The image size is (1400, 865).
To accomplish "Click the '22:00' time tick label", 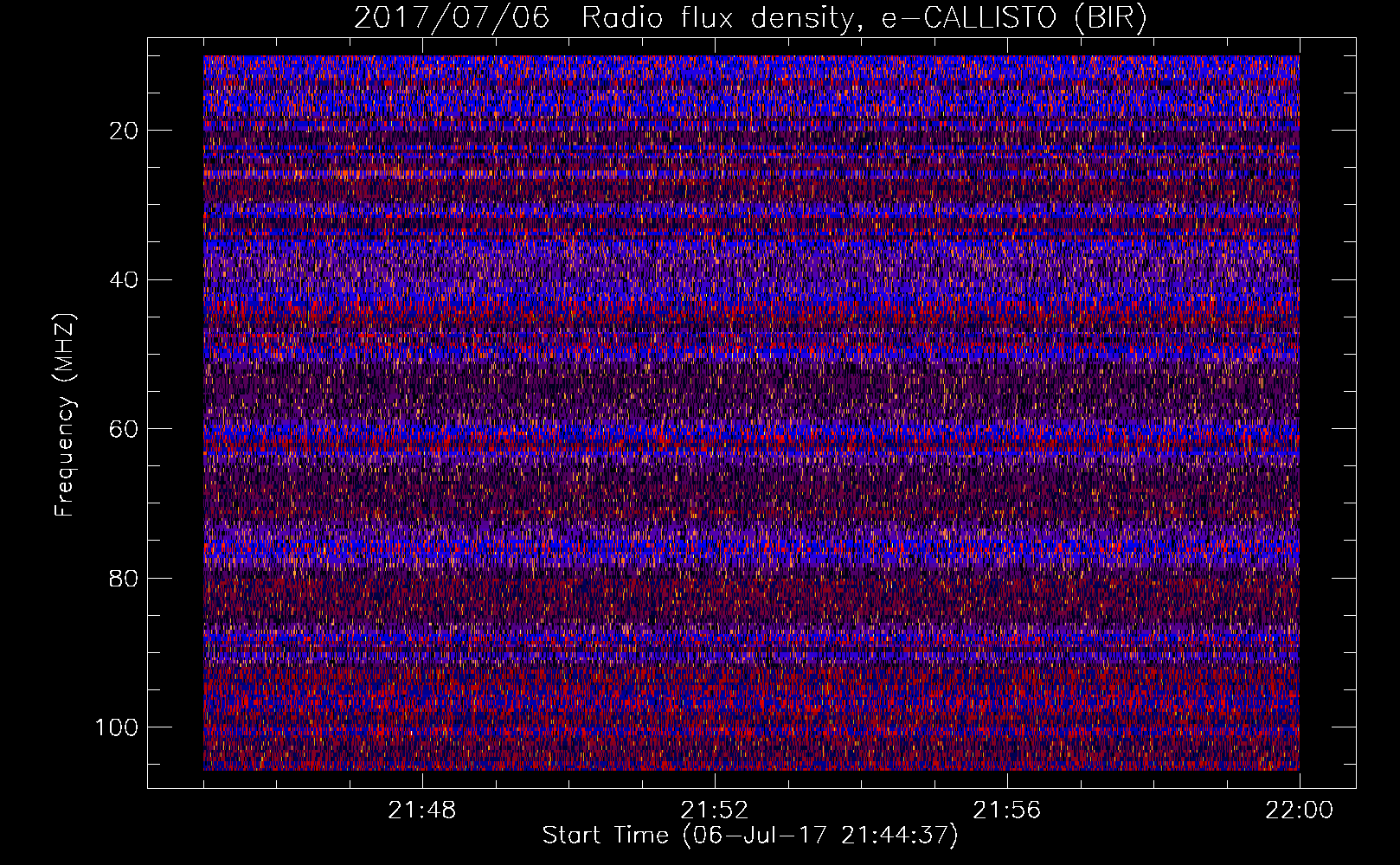I will pos(1299,811).
